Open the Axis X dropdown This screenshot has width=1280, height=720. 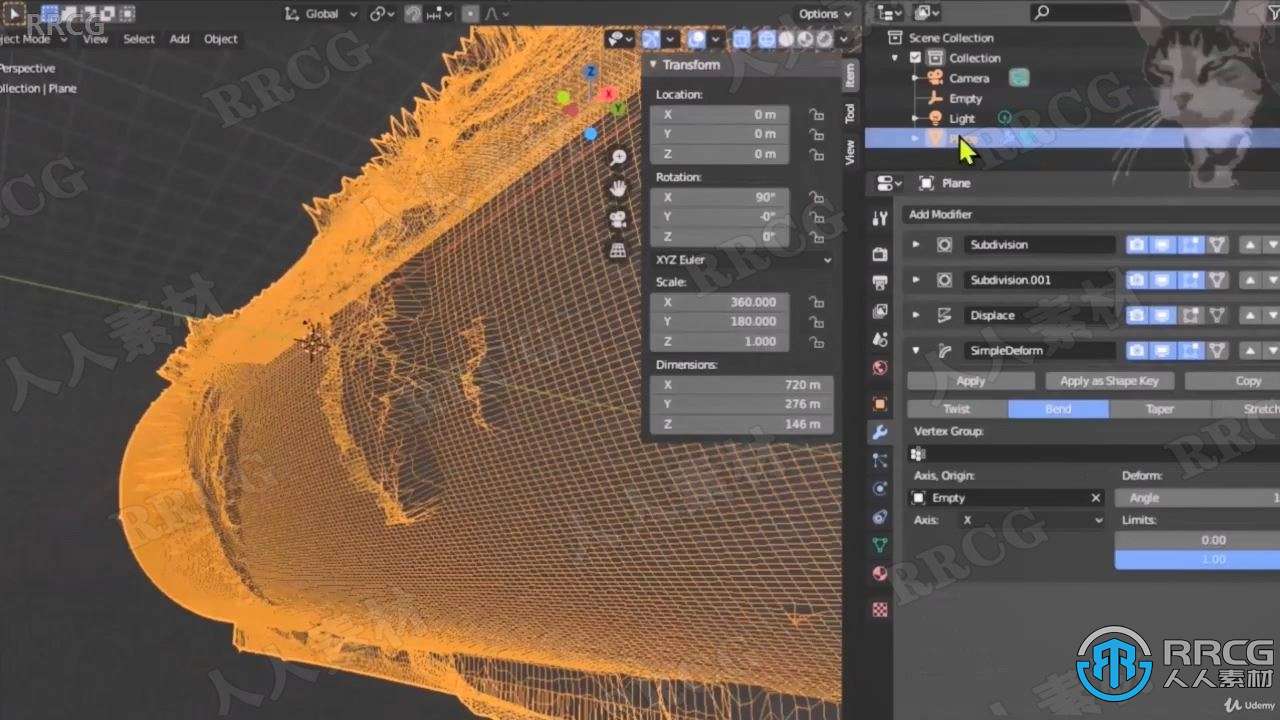tap(1032, 521)
